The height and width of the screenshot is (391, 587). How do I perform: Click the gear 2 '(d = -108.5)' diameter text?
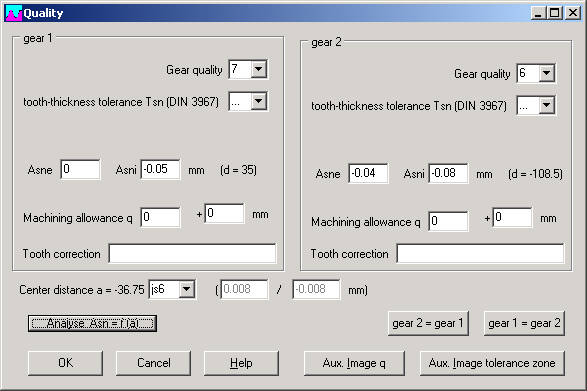pos(535,174)
